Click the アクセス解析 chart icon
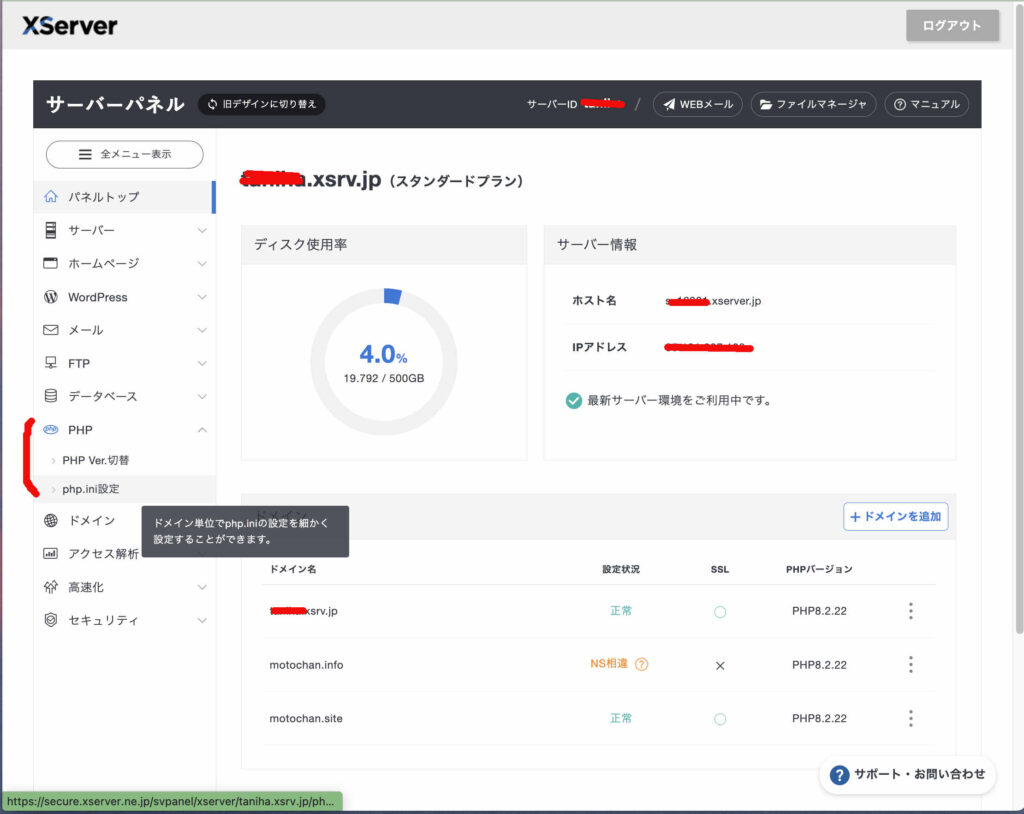Screen dimensions: 1024x814 click(x=50, y=553)
